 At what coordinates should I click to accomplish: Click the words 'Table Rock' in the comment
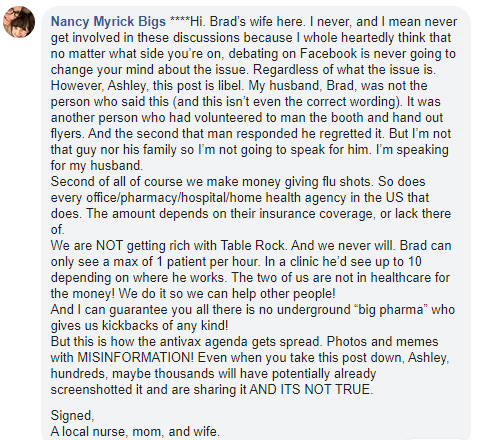tap(253, 246)
